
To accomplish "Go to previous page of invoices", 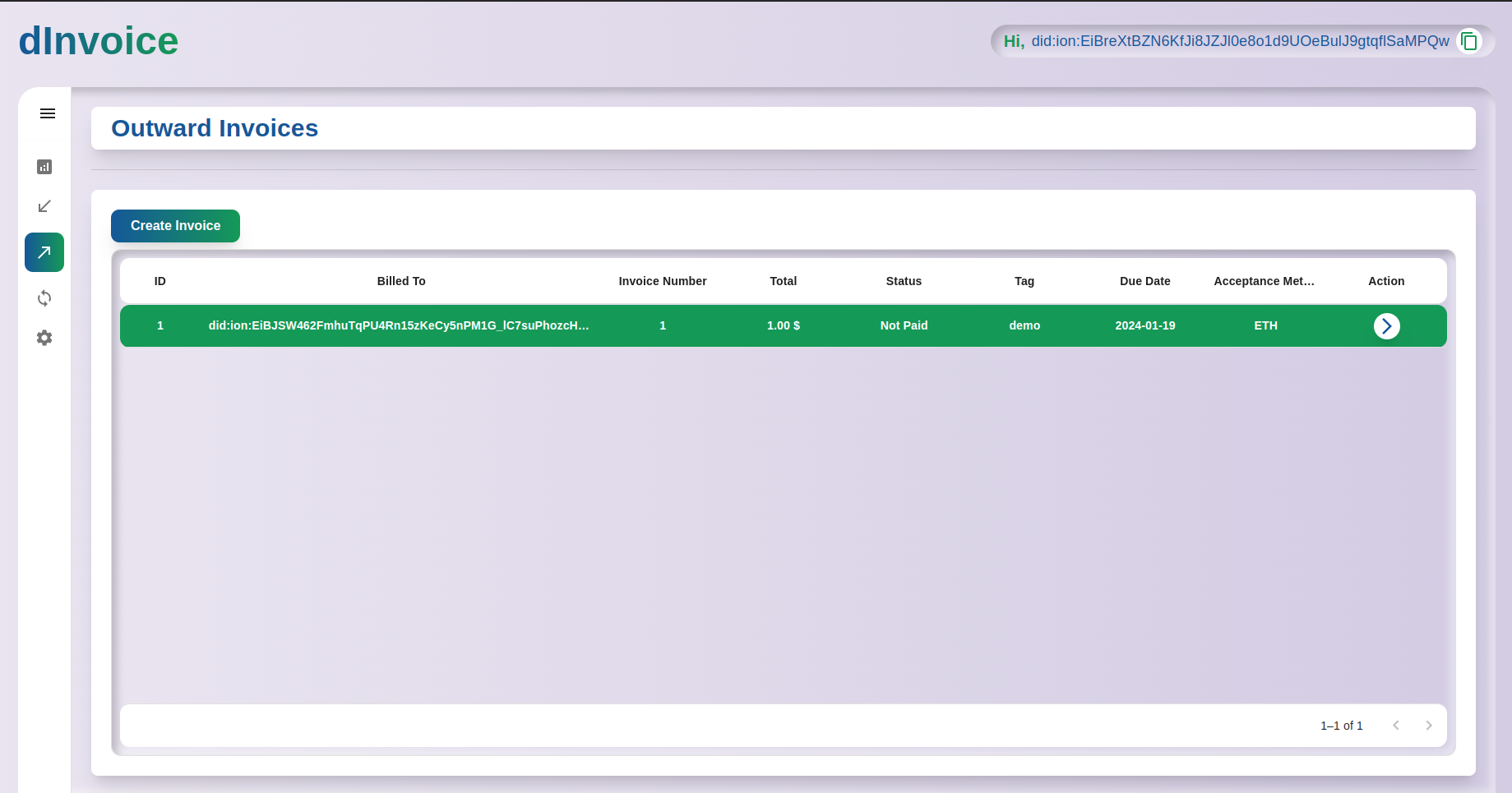I will click(x=1396, y=725).
